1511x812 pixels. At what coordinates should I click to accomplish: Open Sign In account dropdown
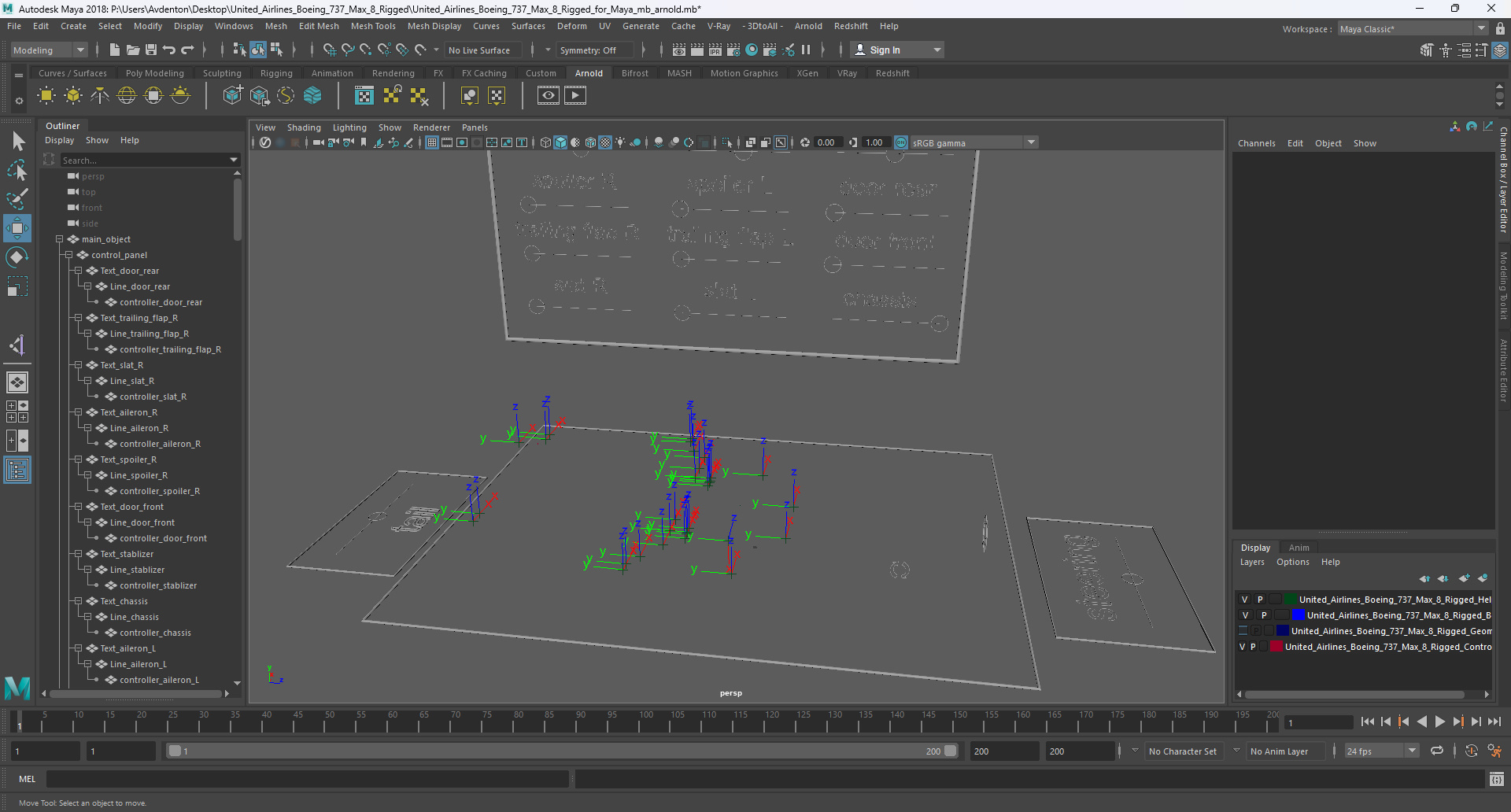[898, 50]
